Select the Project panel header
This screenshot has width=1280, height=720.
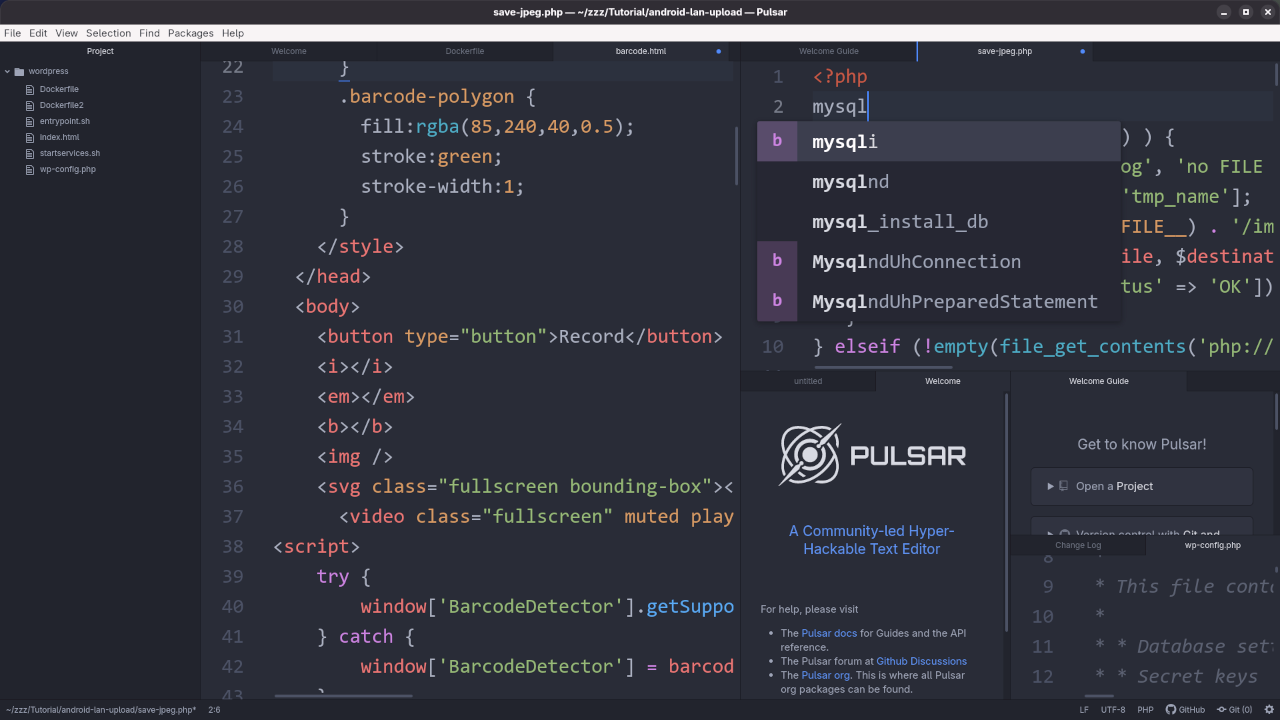point(100,51)
